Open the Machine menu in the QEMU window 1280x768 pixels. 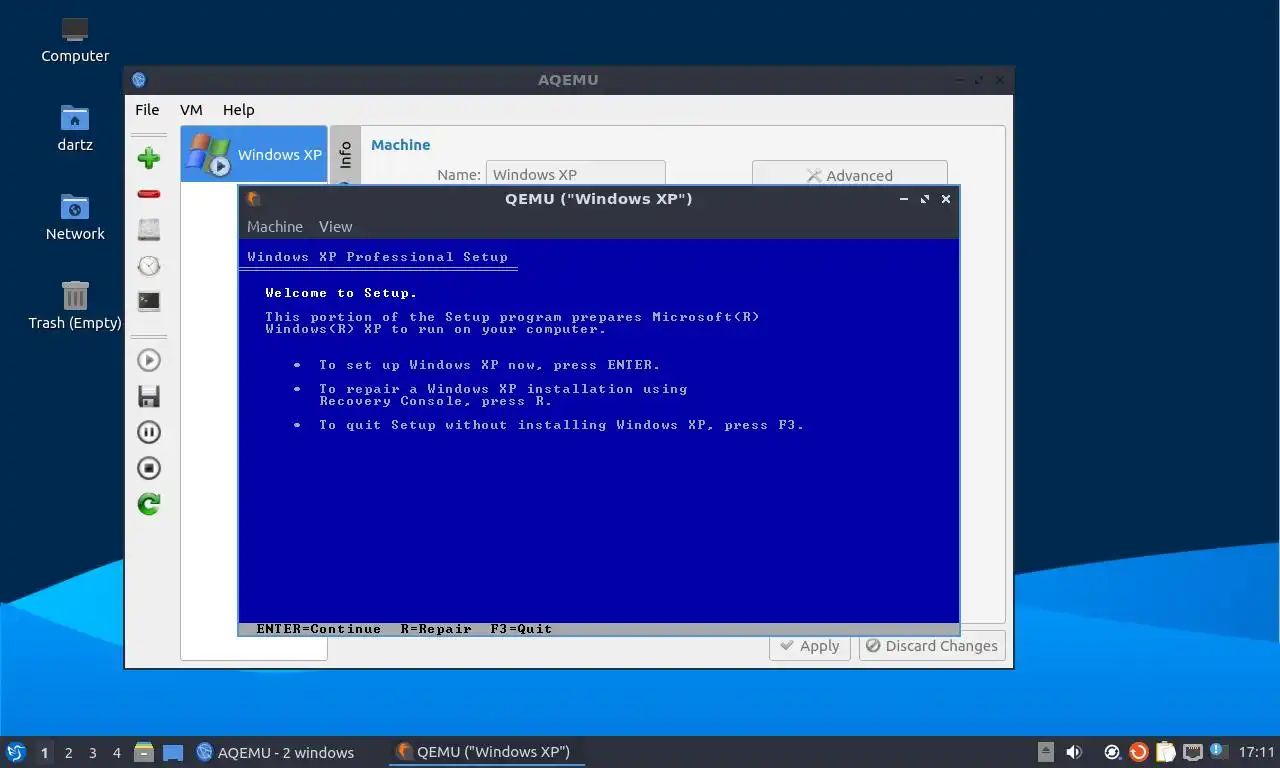coord(275,227)
